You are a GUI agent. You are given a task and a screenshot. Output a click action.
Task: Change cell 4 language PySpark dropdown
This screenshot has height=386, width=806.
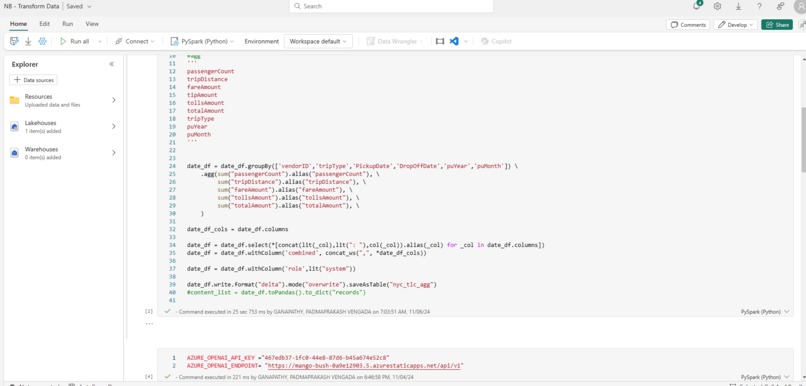(765, 377)
